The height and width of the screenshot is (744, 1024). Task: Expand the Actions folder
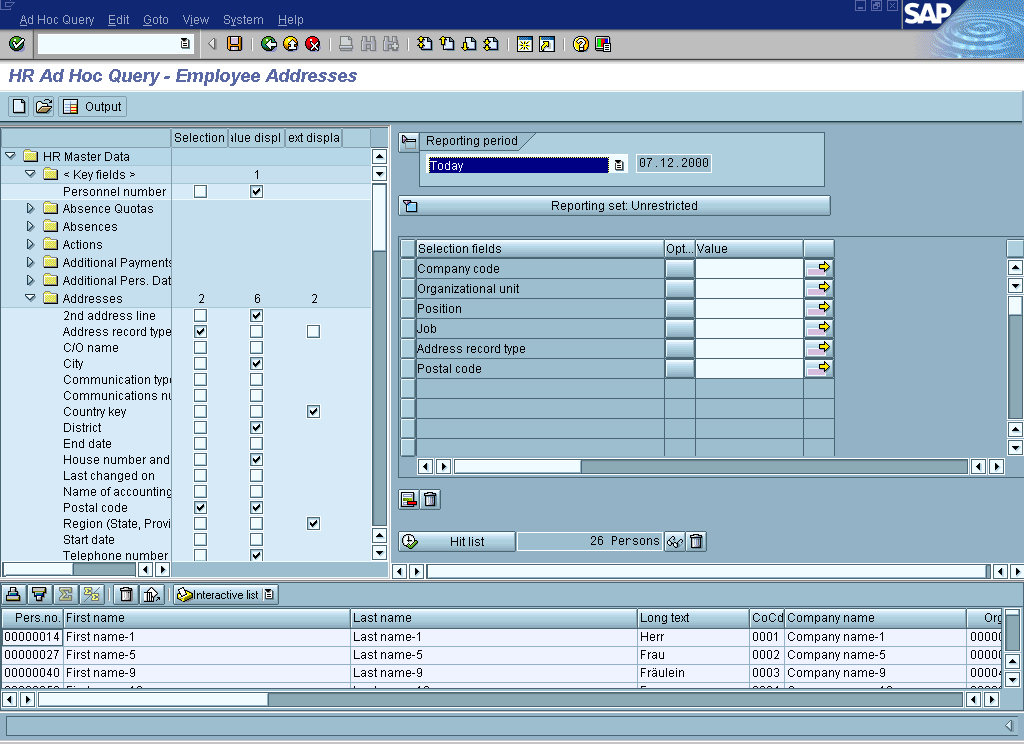[x=30, y=244]
